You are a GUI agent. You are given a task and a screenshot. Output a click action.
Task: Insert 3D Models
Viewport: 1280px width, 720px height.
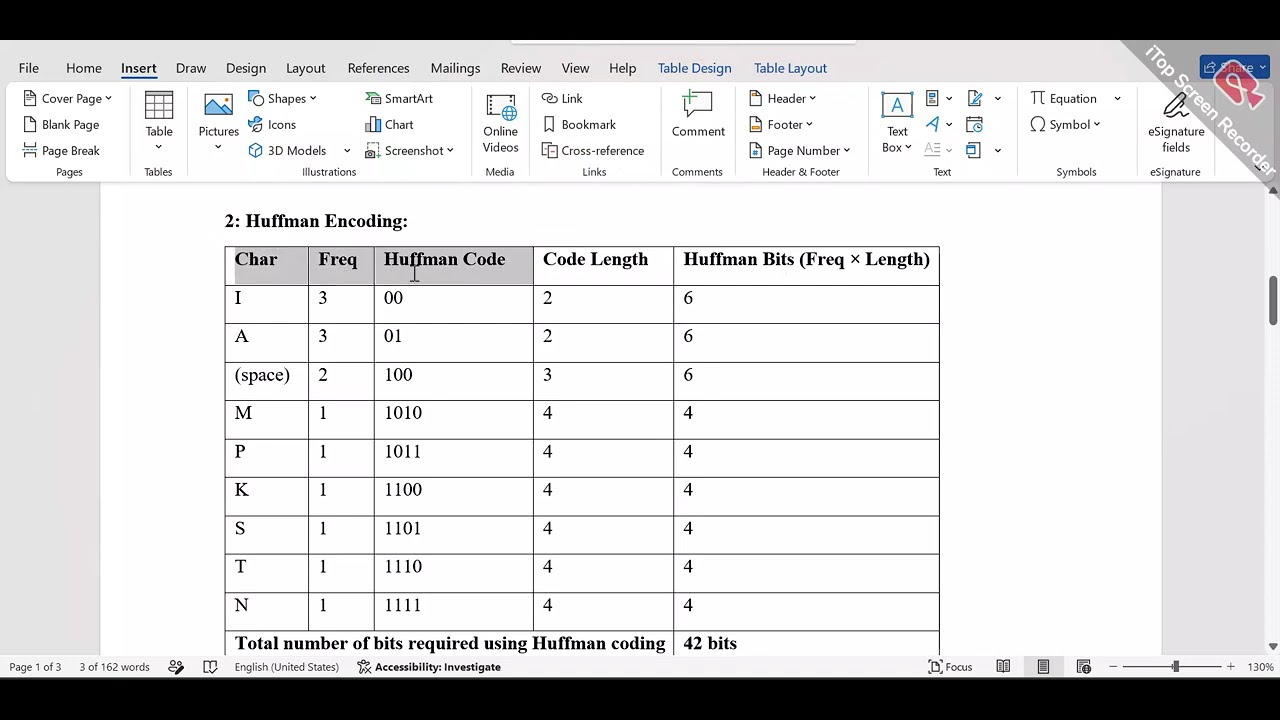288,150
